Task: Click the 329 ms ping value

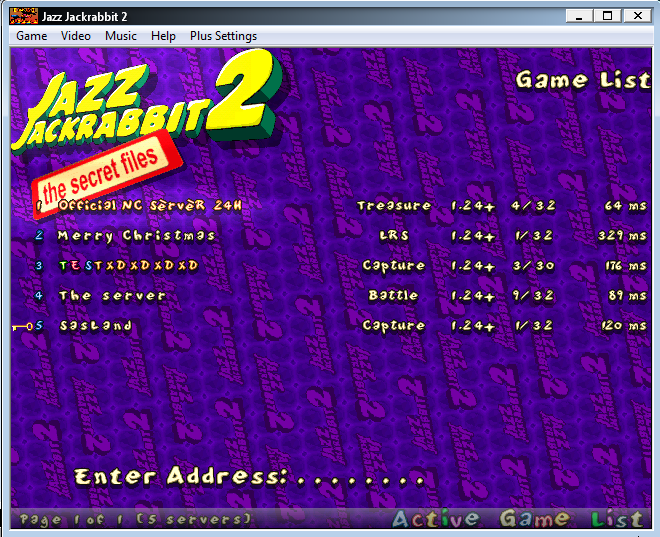Action: point(622,236)
